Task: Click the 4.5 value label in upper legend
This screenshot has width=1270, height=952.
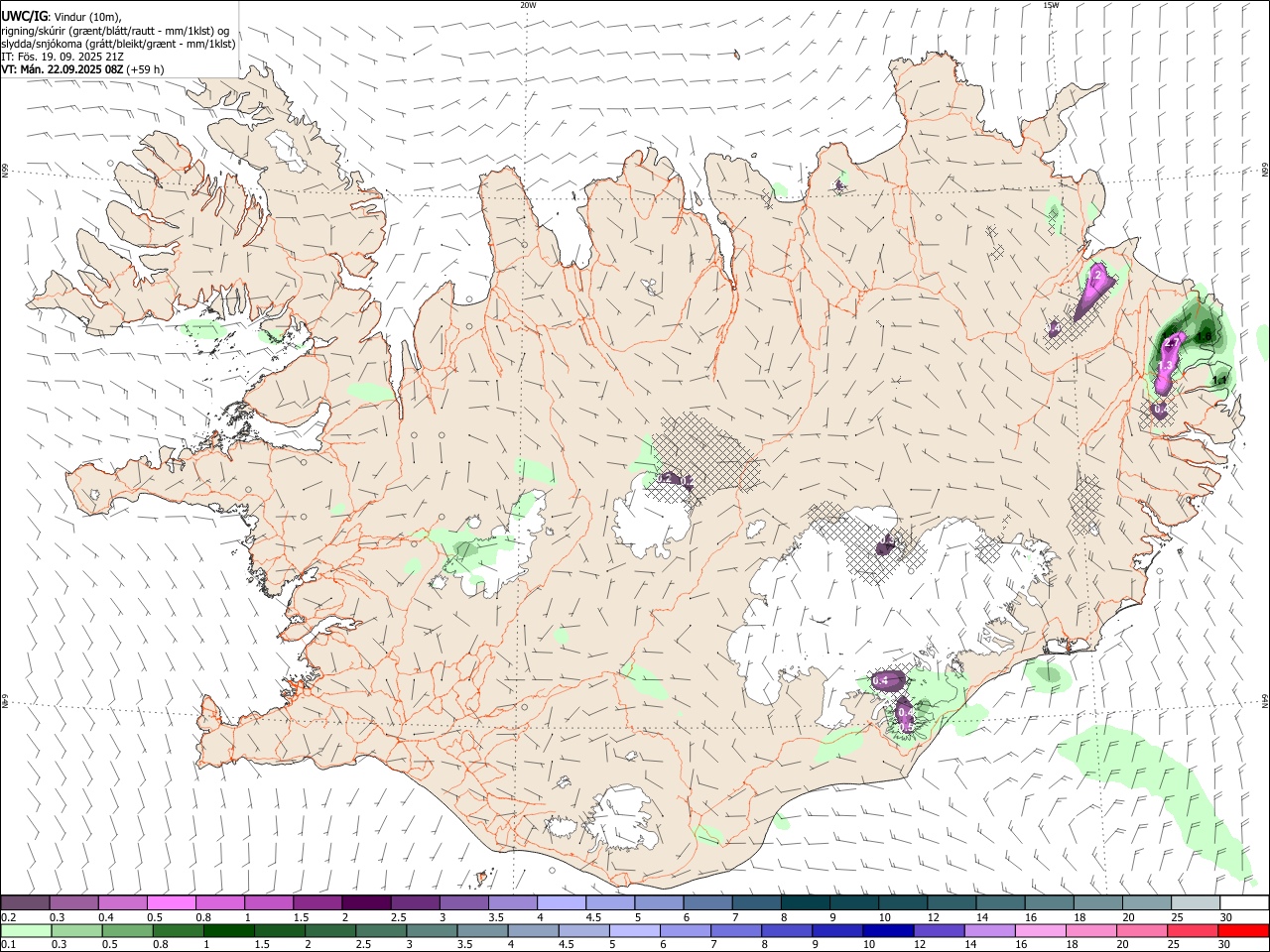Action: [594, 917]
